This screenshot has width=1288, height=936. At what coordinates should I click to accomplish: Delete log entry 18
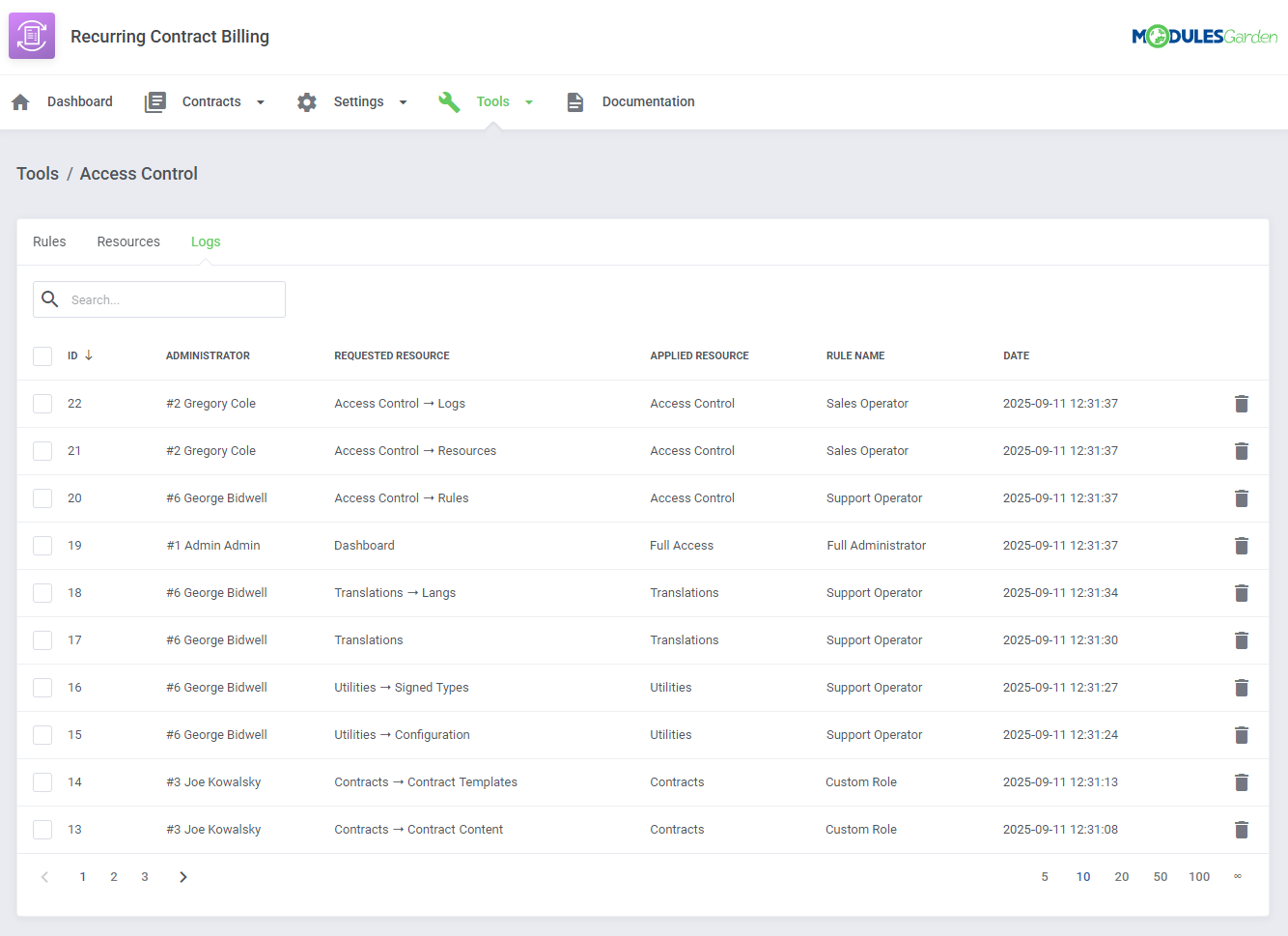(x=1242, y=593)
